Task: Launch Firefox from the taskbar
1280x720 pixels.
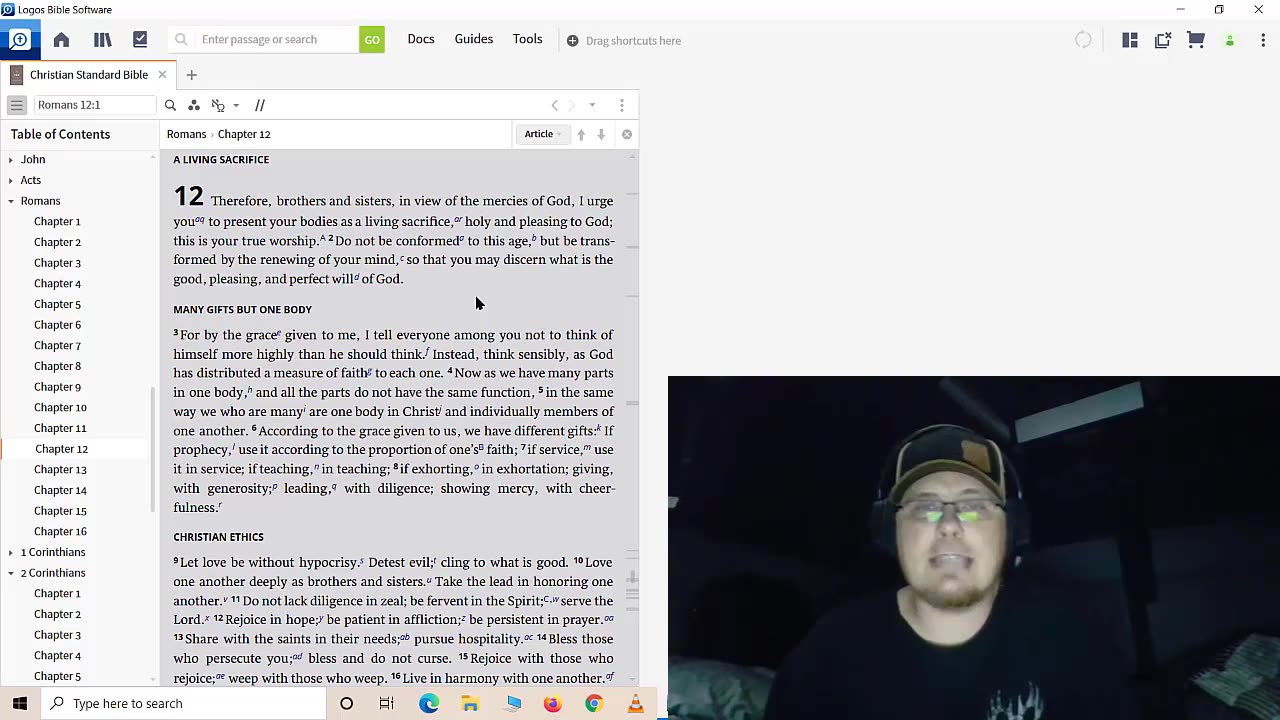Action: point(553,704)
